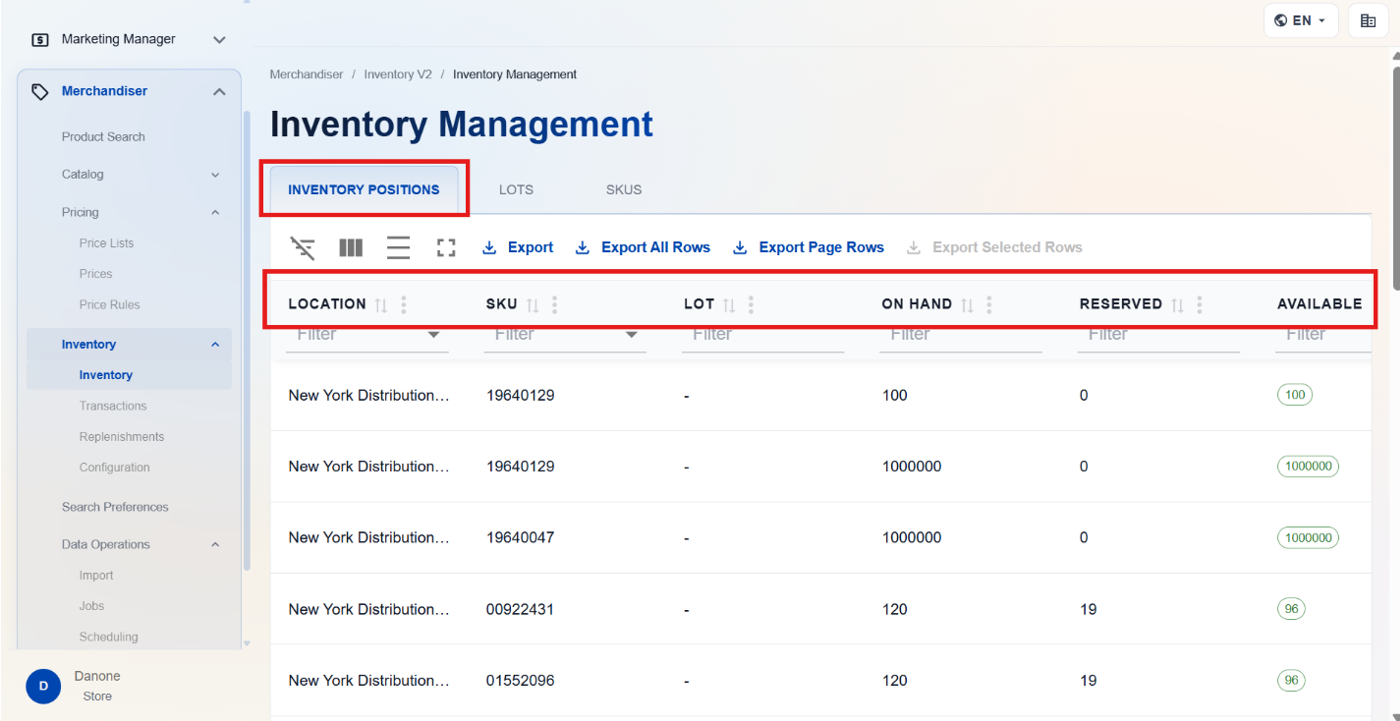This screenshot has height=721, width=1400.
Task: Open LOCATION column options menu dots
Action: click(404, 305)
